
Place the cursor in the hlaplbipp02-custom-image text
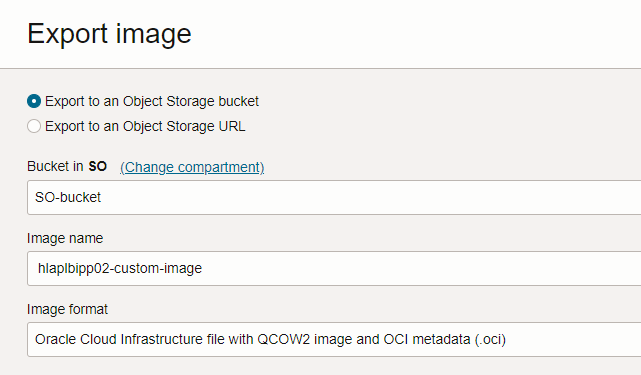(120, 268)
